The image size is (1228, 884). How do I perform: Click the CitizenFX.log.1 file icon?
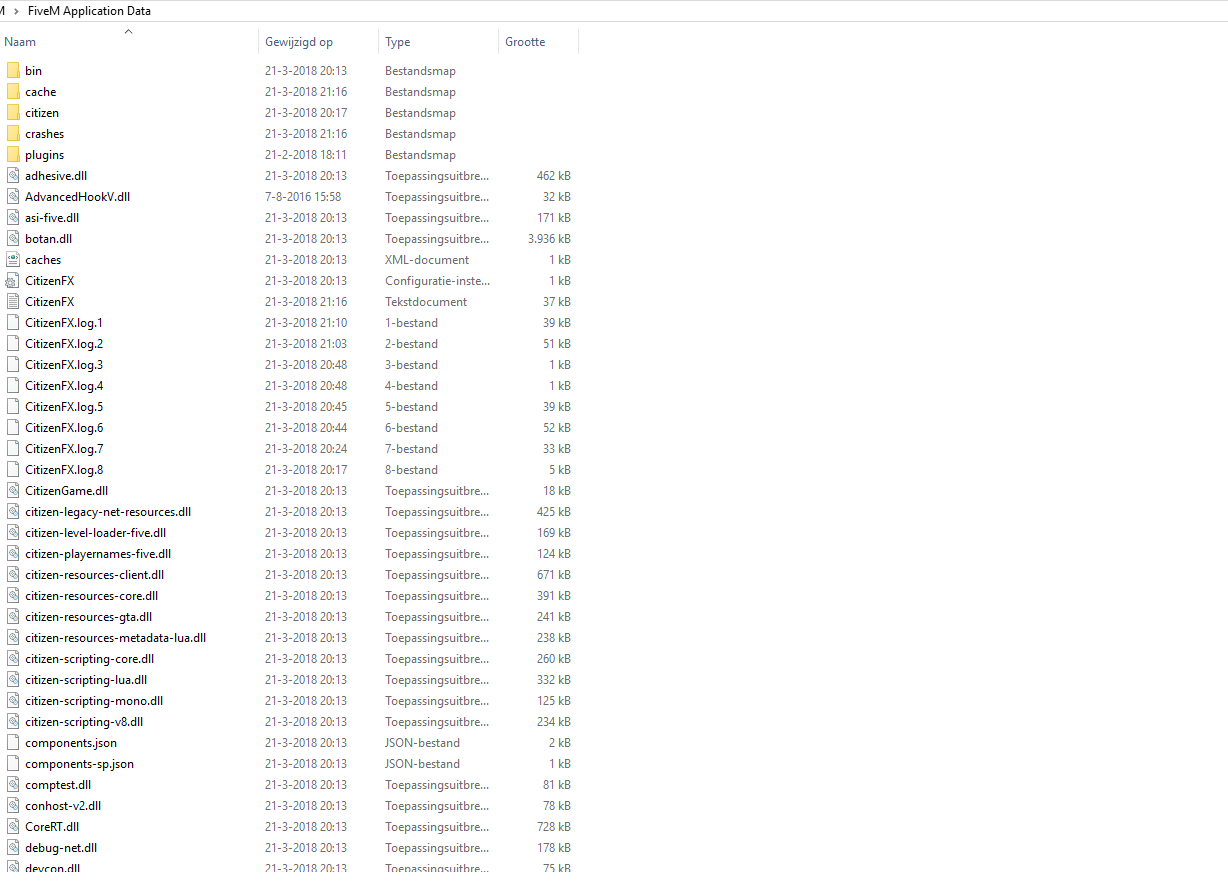click(x=13, y=322)
